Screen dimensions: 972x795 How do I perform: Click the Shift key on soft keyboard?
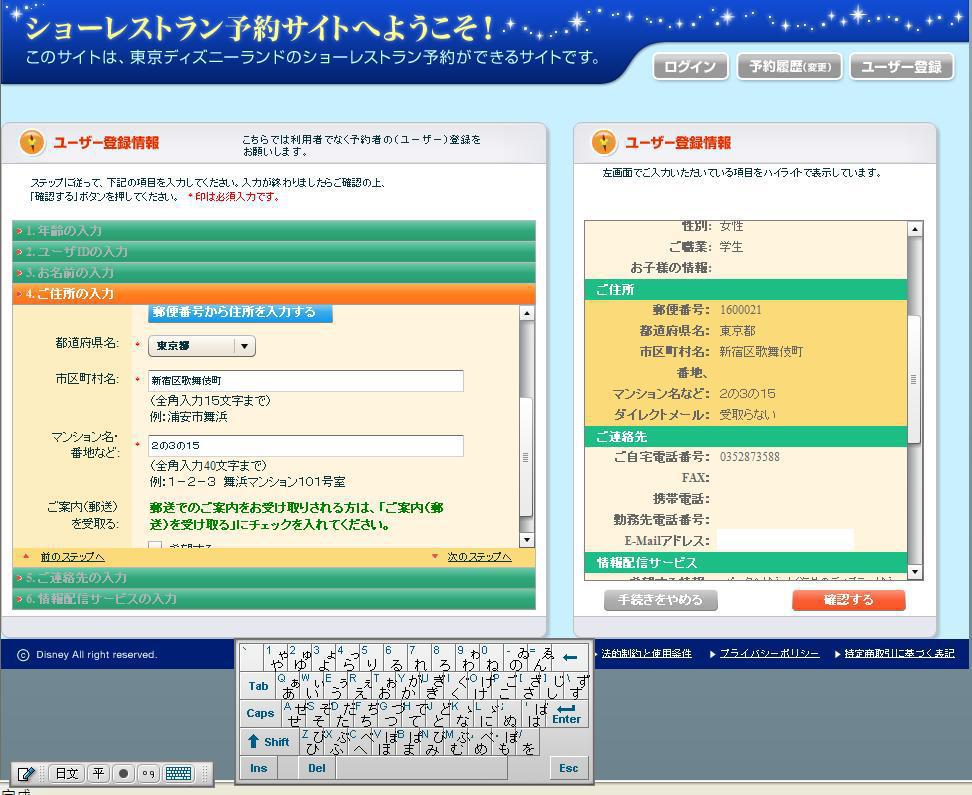[270, 742]
